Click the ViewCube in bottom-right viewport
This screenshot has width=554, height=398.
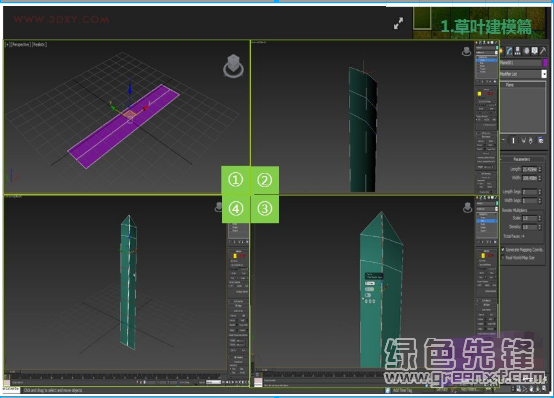[x=467, y=207]
